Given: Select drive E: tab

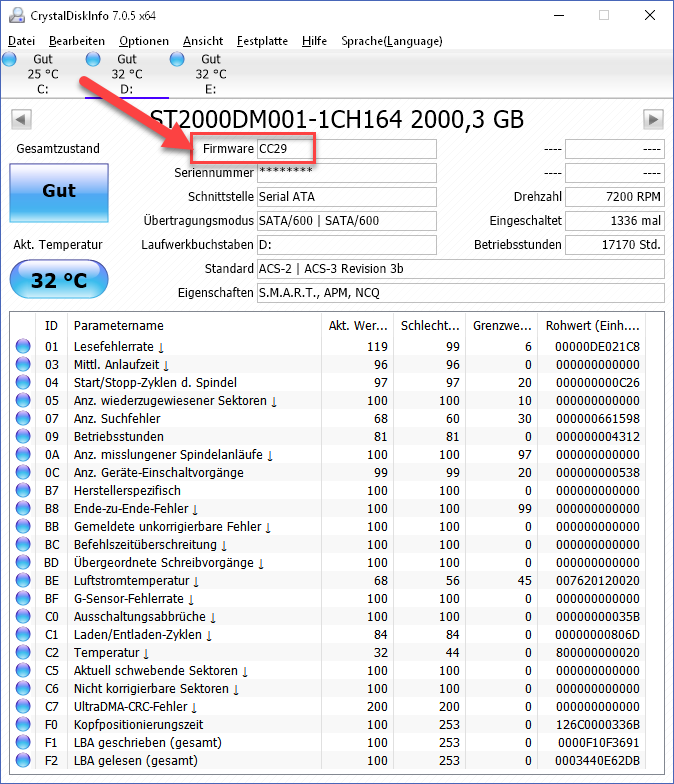Looking at the screenshot, I should (x=210, y=74).
